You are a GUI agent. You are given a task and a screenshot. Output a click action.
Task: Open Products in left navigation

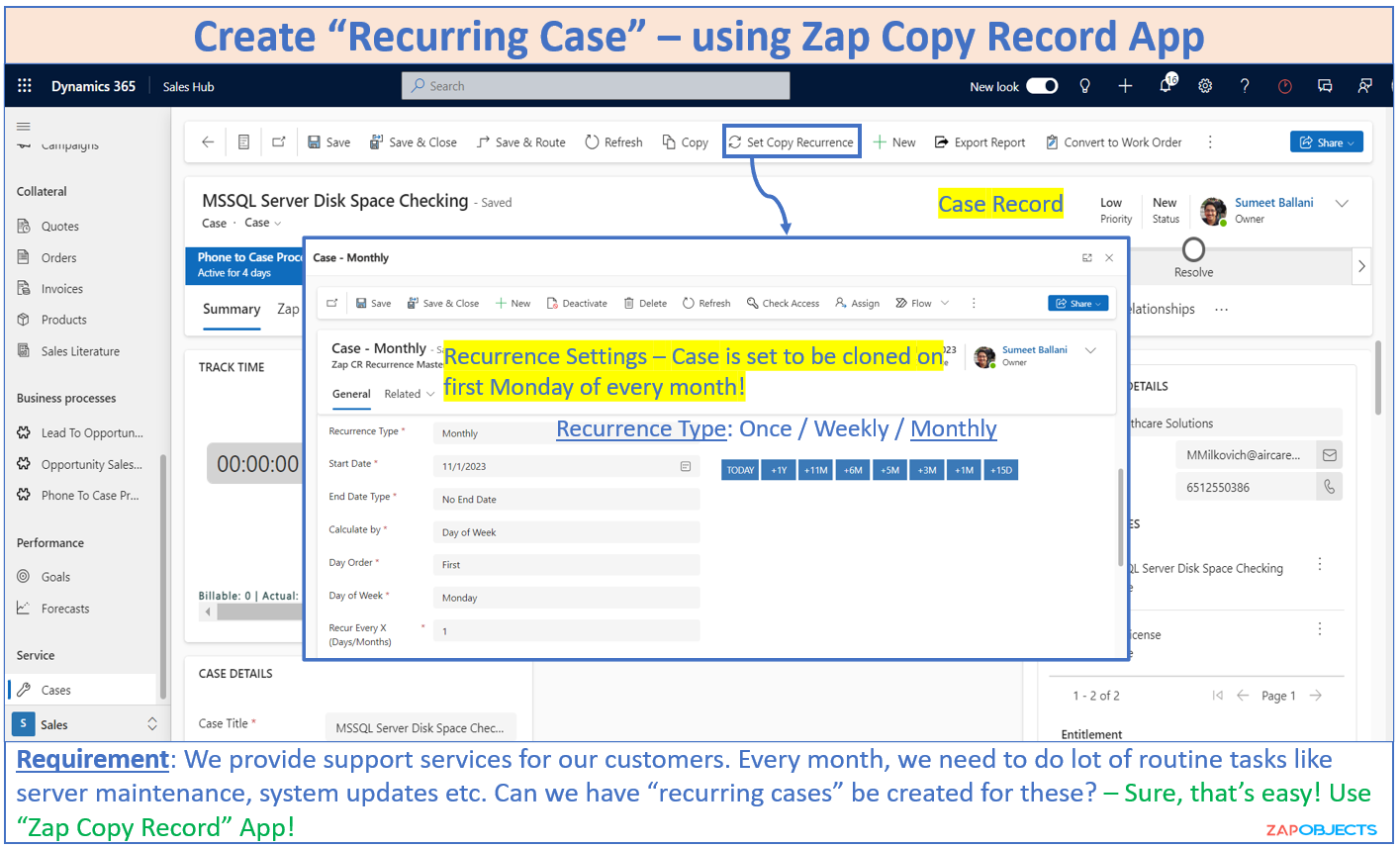(x=64, y=320)
